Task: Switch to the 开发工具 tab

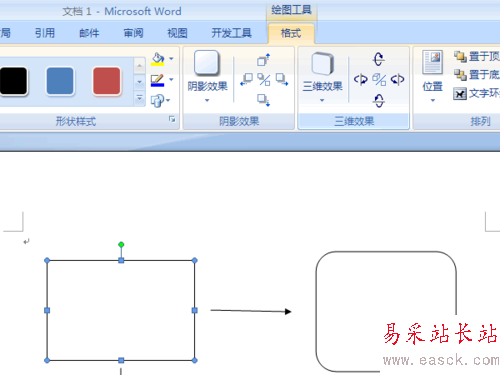Action: (x=231, y=33)
